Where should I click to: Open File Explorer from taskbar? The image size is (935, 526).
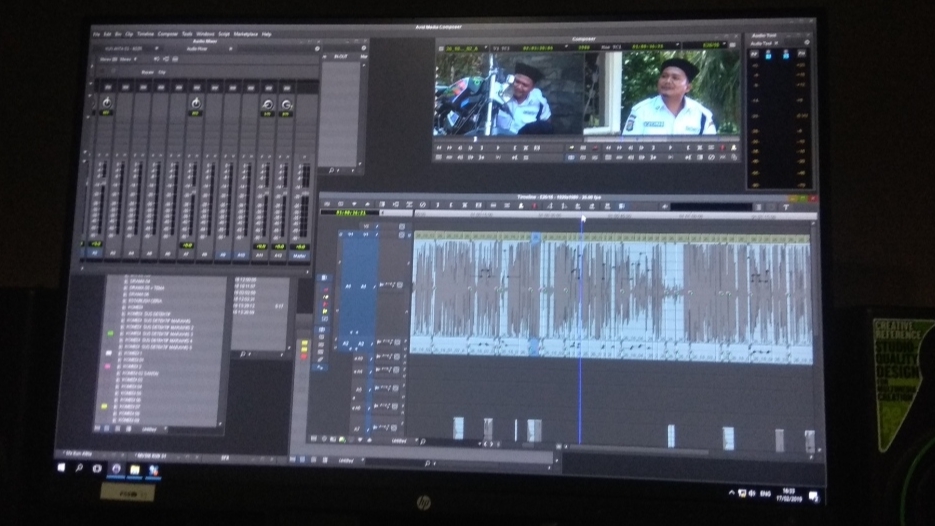click(x=135, y=470)
